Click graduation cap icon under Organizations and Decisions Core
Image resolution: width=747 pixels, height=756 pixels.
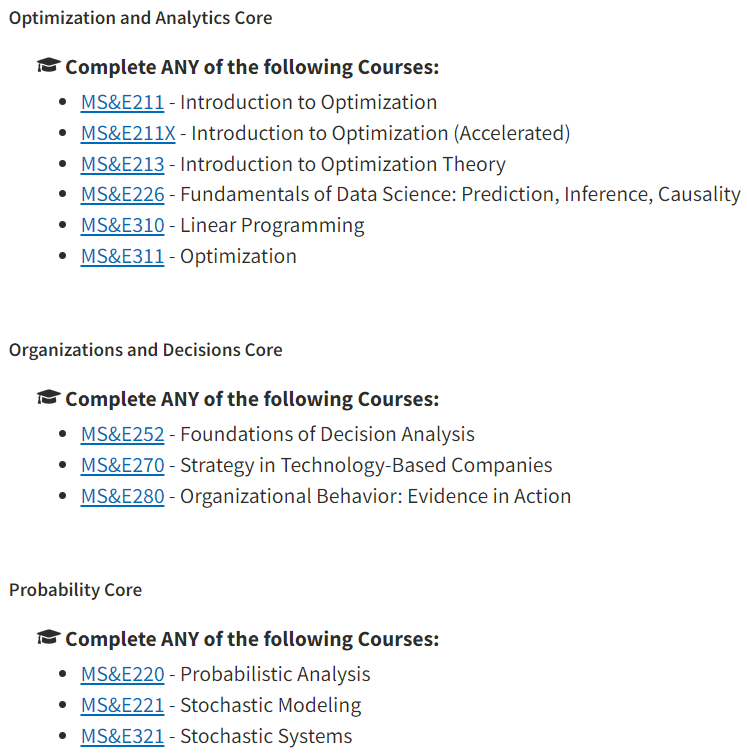(x=47, y=399)
